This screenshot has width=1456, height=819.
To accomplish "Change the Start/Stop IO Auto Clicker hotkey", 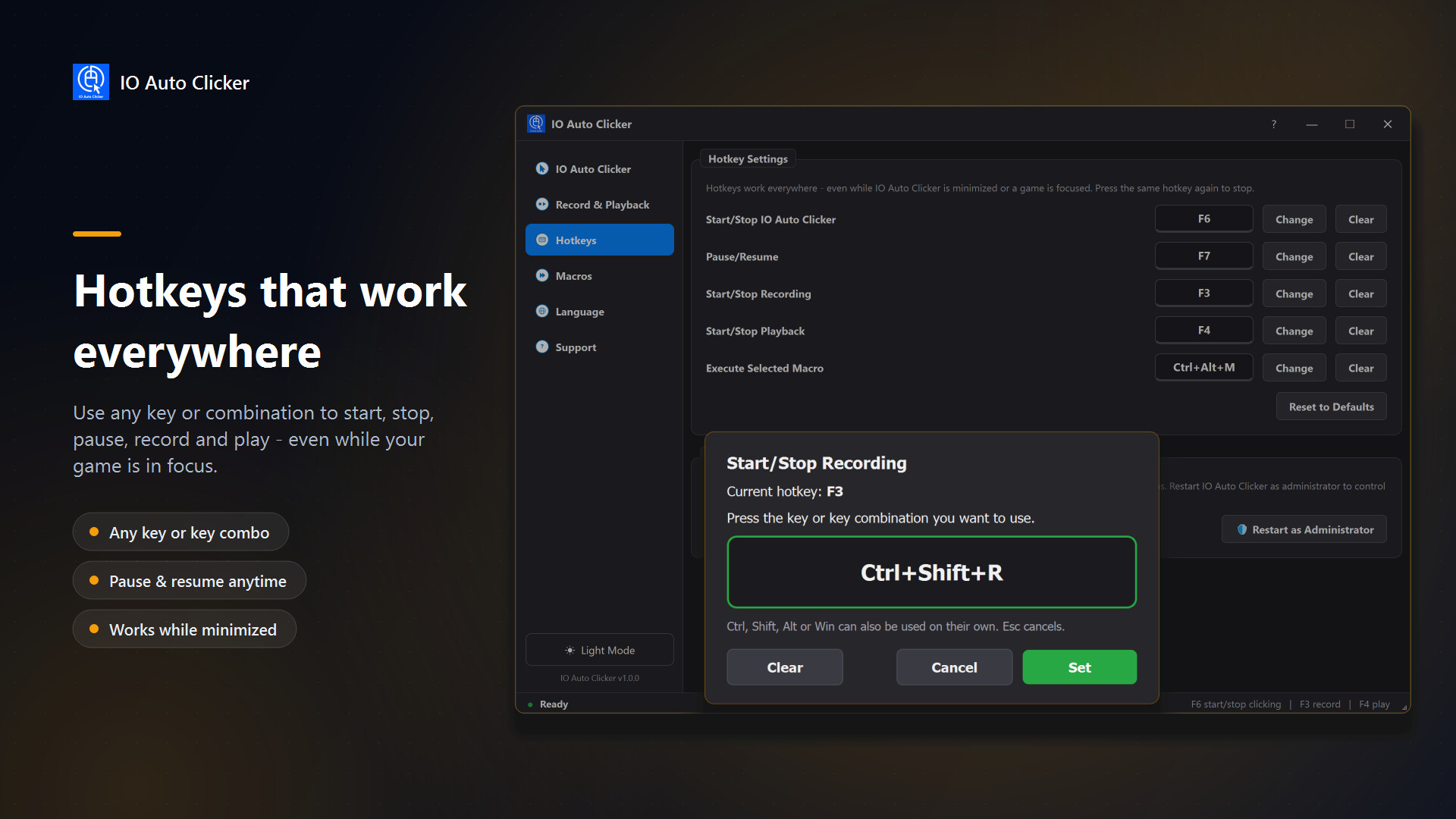I will point(1294,219).
